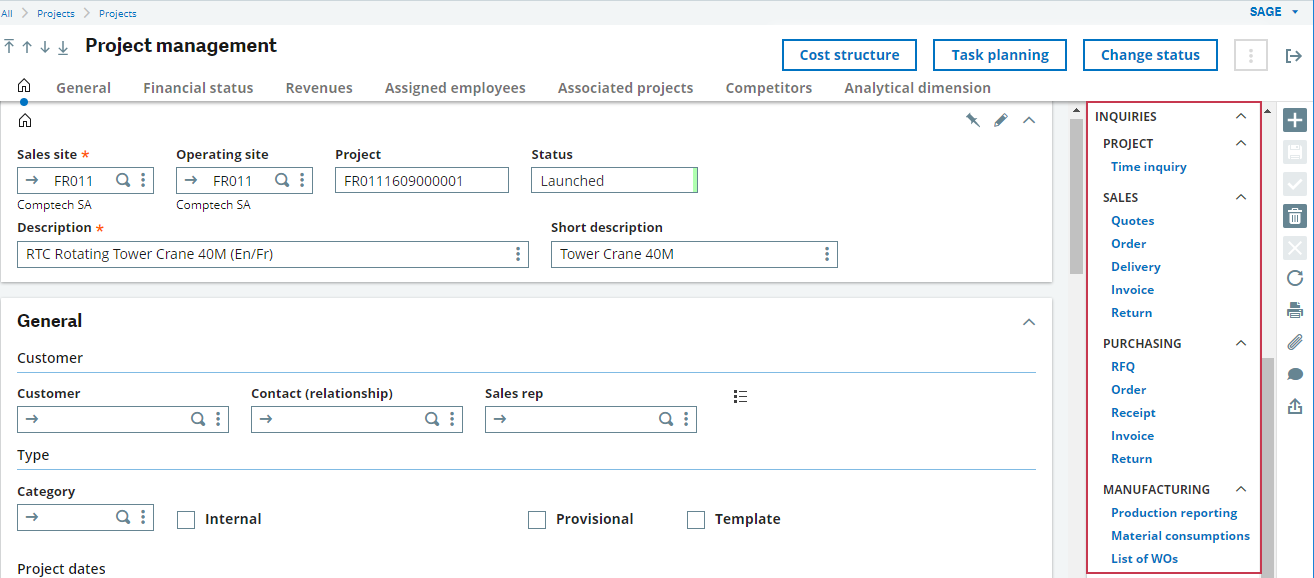Click the paperclip attachments icon
This screenshot has height=578, width=1314.
pyautogui.click(x=1295, y=342)
